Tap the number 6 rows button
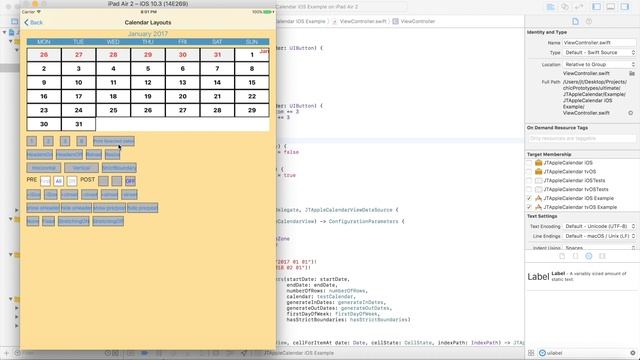The height and width of the screenshot is (360, 640). pos(81,141)
